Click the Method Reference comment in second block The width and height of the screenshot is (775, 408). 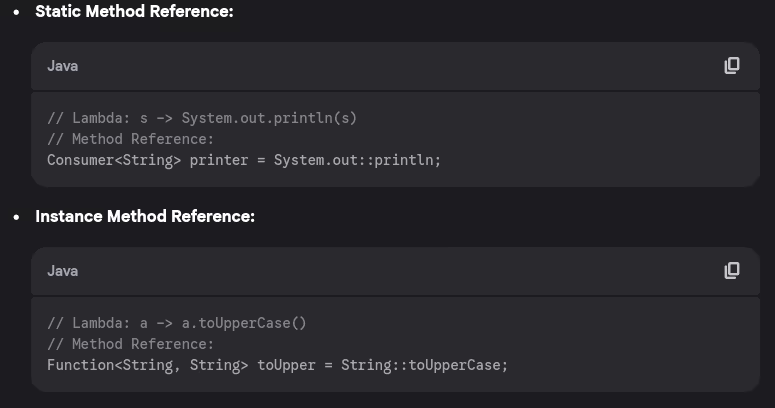click(130, 344)
